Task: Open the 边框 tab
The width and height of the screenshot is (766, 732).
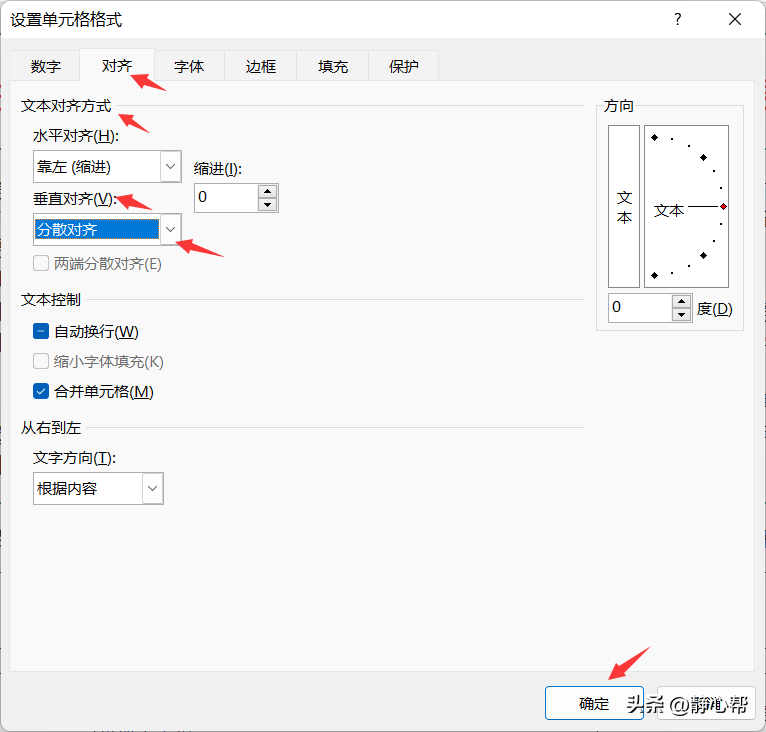Action: point(260,66)
